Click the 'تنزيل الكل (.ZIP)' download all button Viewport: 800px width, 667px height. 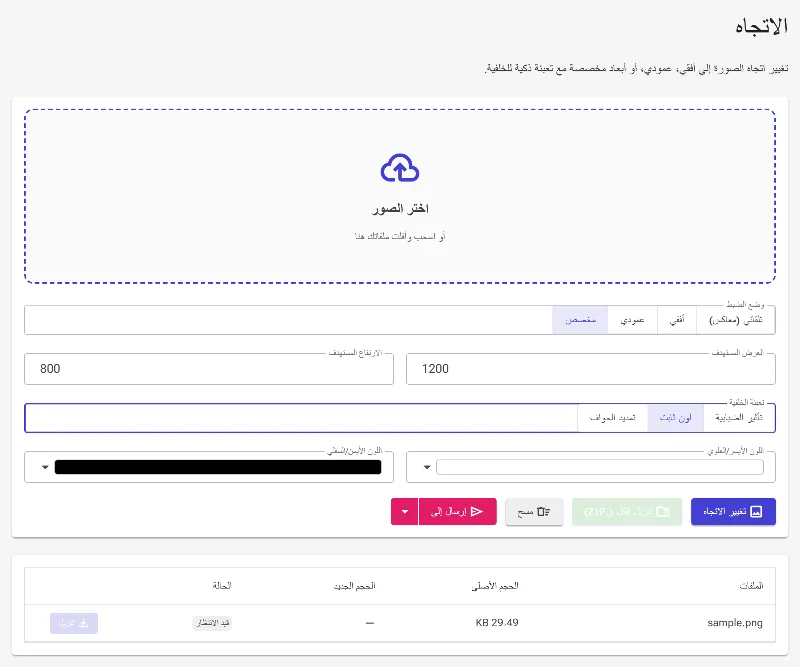(627, 511)
